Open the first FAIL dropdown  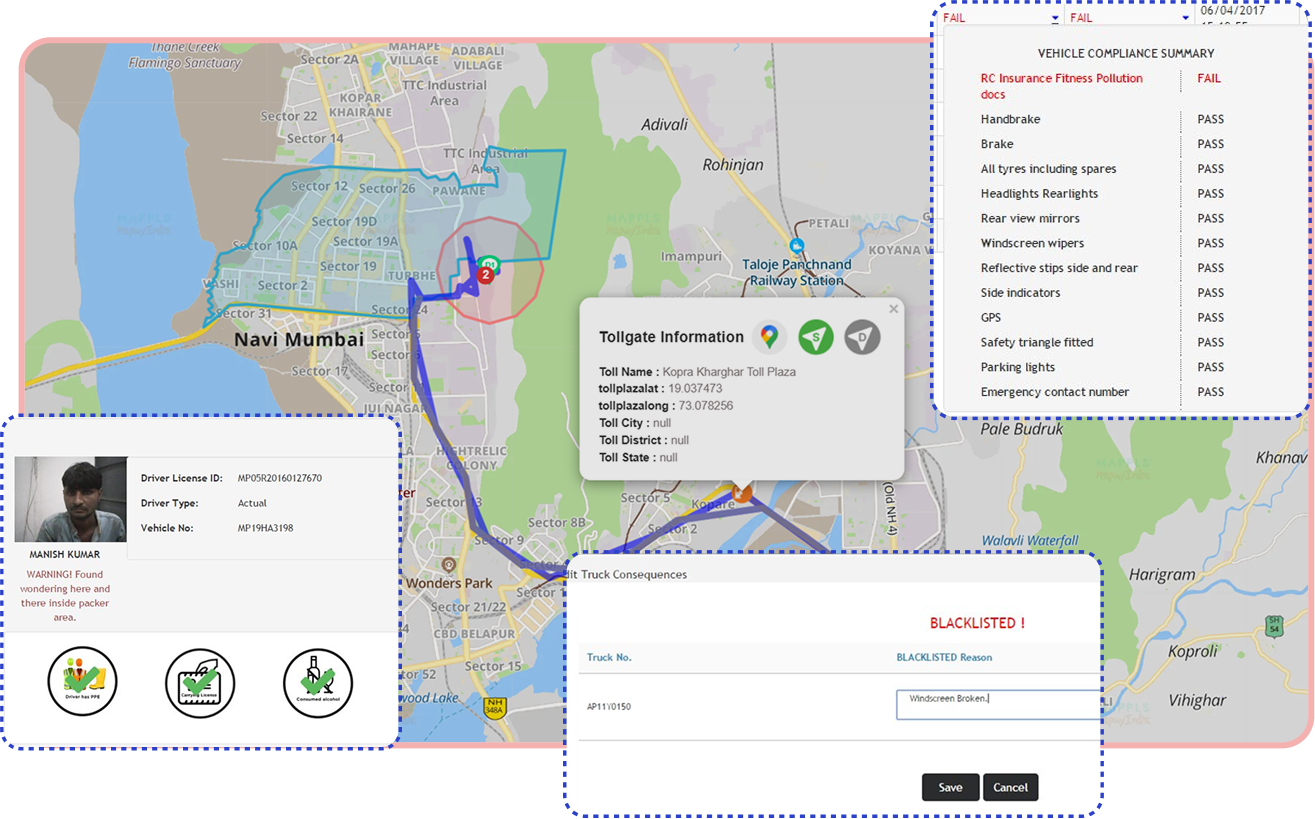tap(1054, 18)
